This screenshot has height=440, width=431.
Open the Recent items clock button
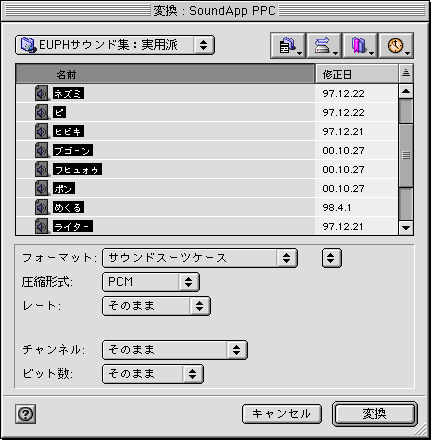(396, 45)
